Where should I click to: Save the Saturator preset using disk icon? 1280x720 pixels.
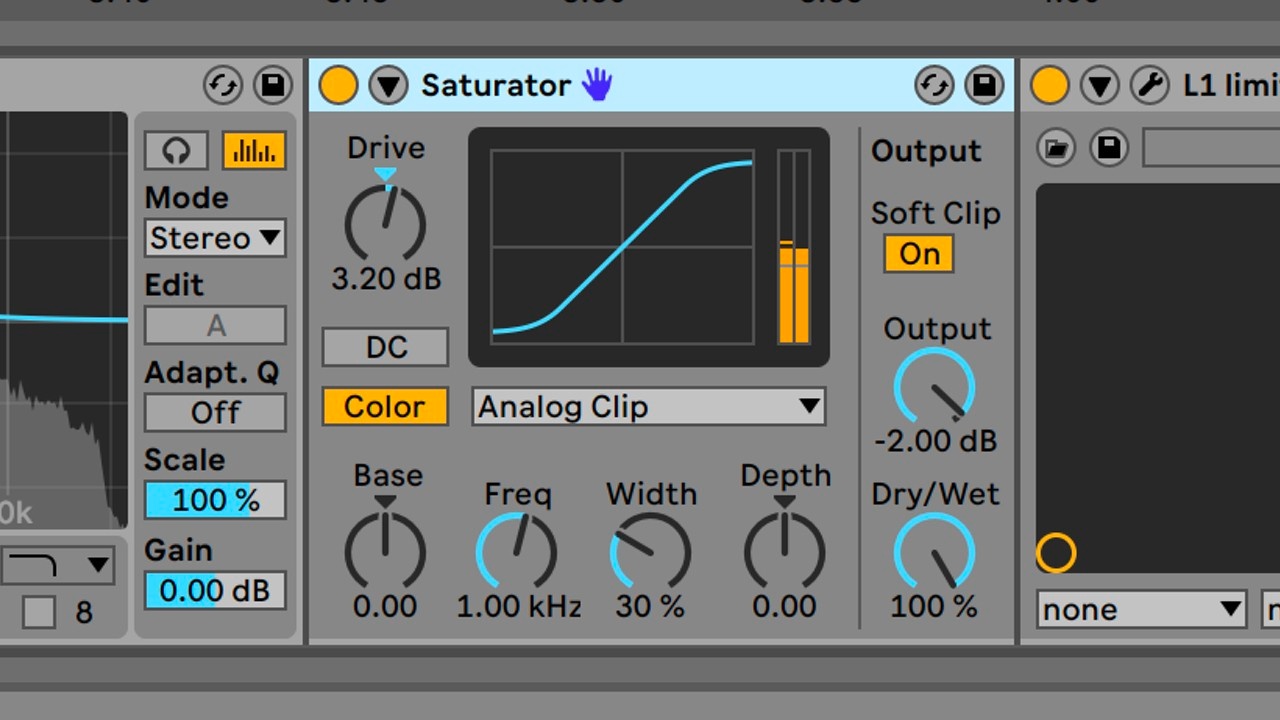coord(984,85)
